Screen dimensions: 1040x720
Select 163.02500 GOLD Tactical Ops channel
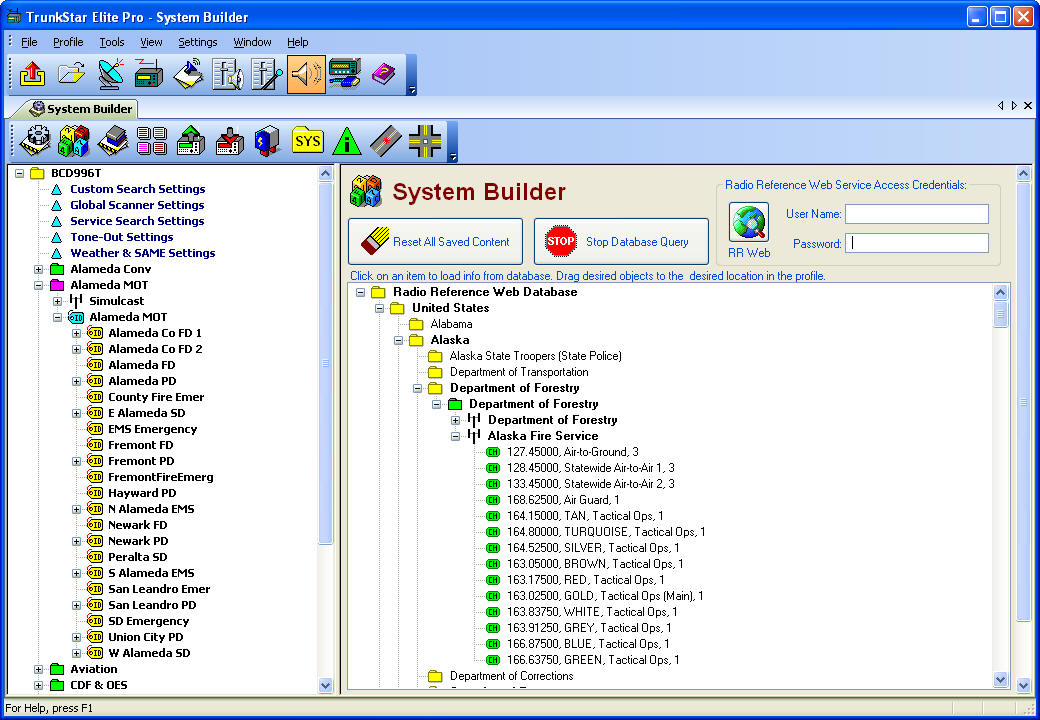tap(605, 596)
